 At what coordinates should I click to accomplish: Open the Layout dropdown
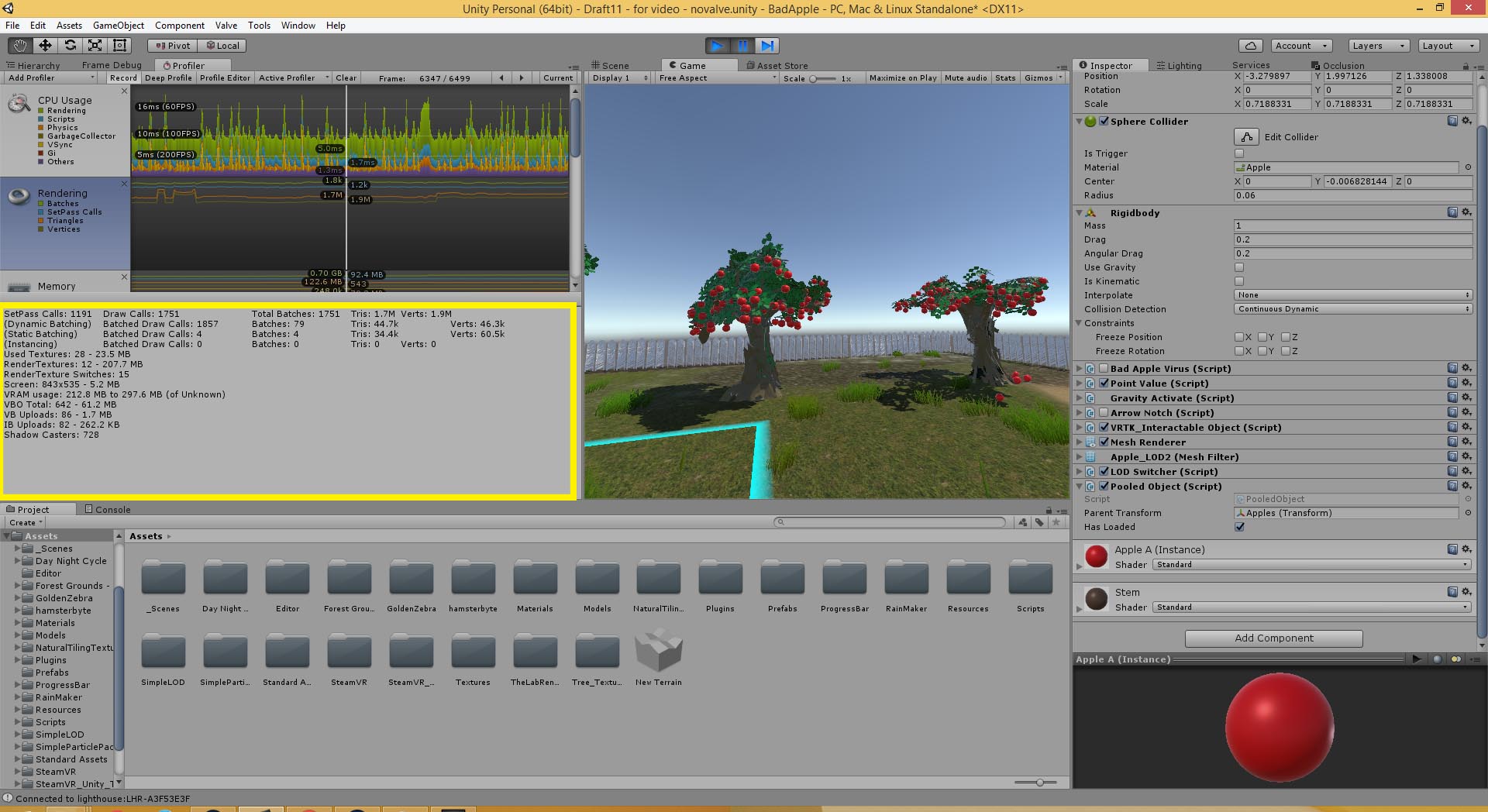coord(1448,46)
